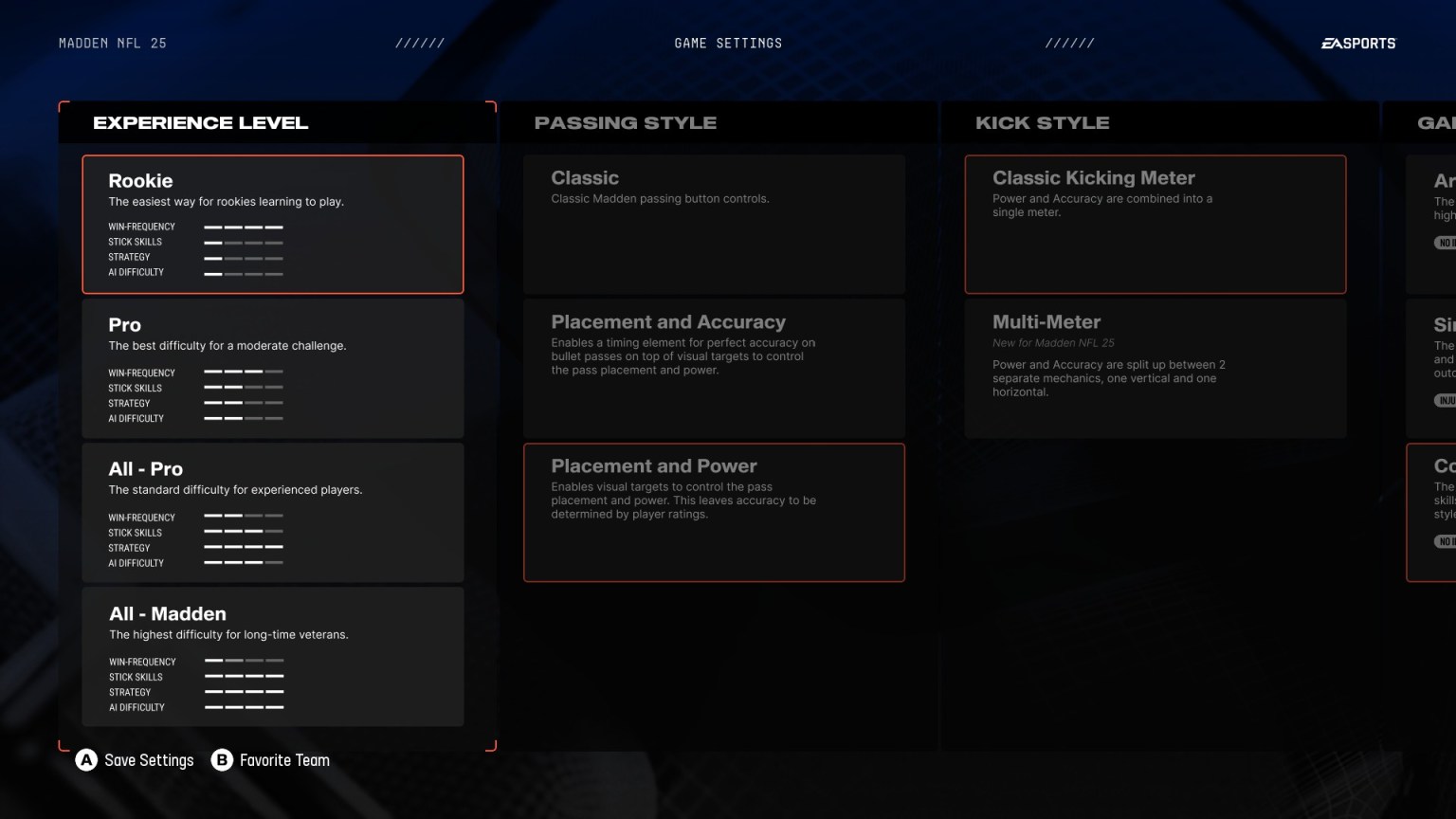Switch to the Passing Style column header
This screenshot has height=819, width=1456.
click(626, 123)
